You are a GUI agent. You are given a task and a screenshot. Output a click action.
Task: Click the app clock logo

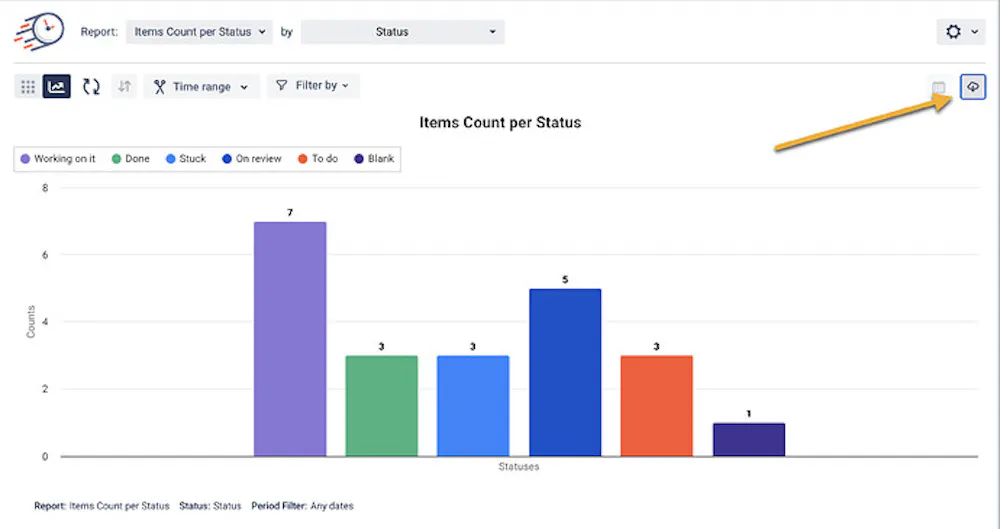[x=39, y=32]
